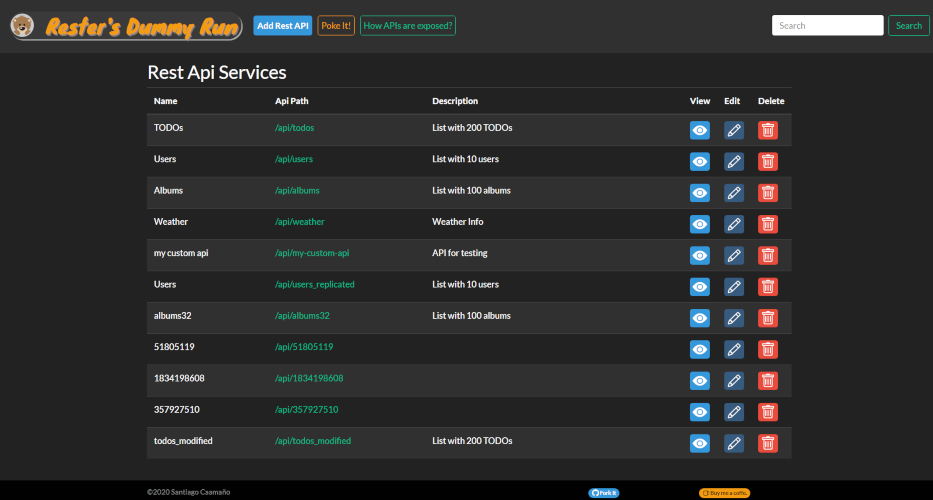The height and width of the screenshot is (500, 933).
Task: View the todos_modified service
Action: 700,443
